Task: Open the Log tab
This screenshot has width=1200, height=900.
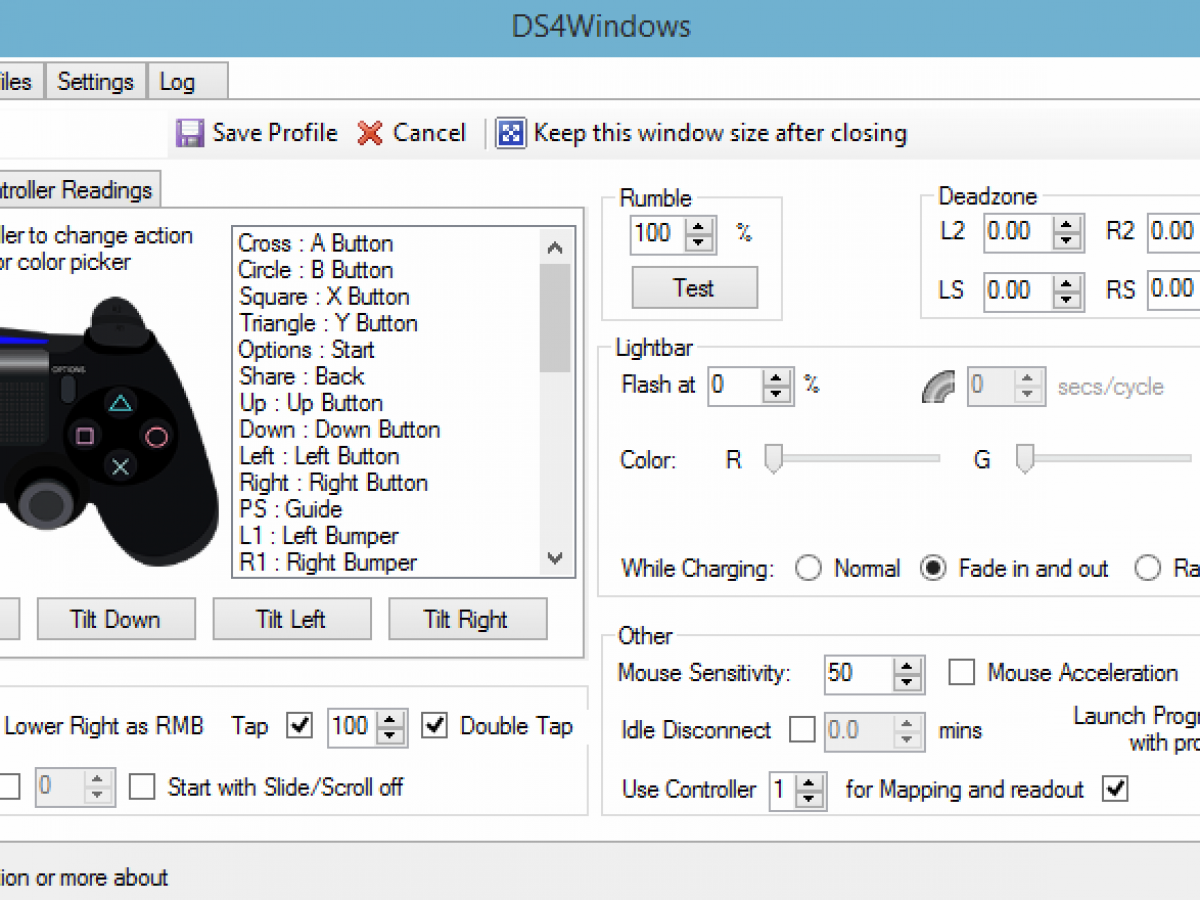Action: tap(187, 82)
